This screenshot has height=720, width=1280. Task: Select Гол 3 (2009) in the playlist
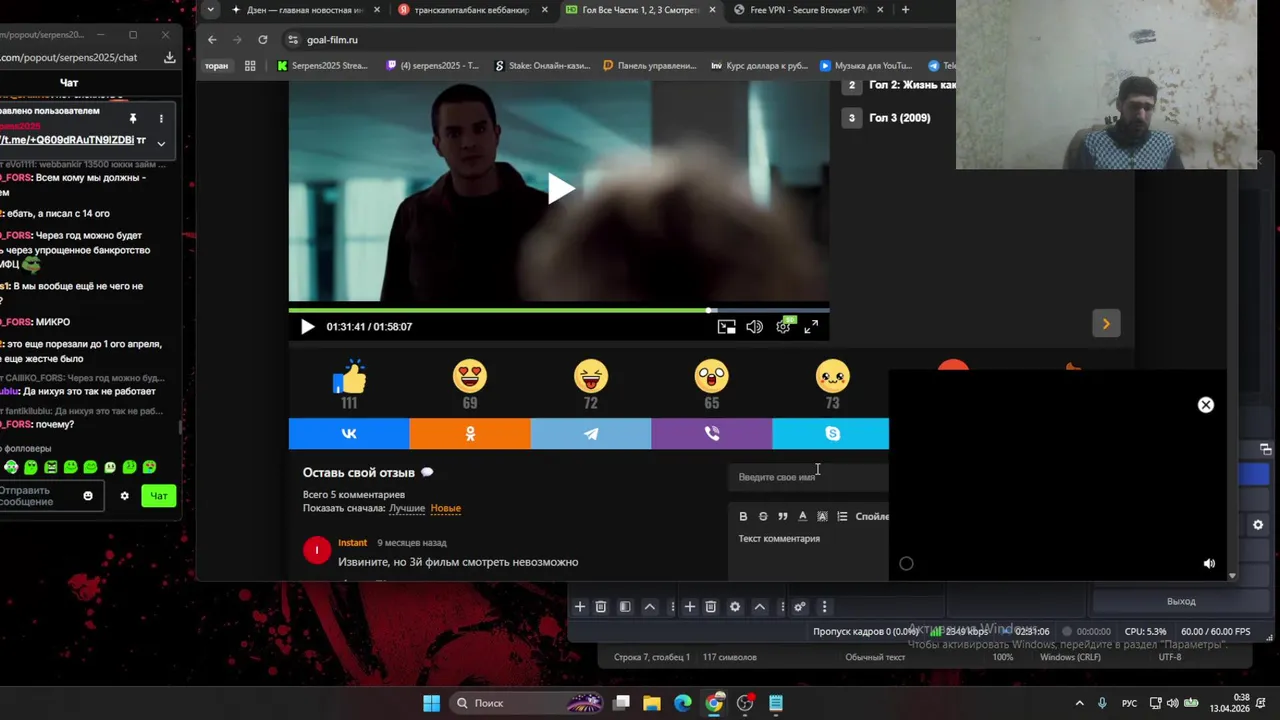[900, 118]
